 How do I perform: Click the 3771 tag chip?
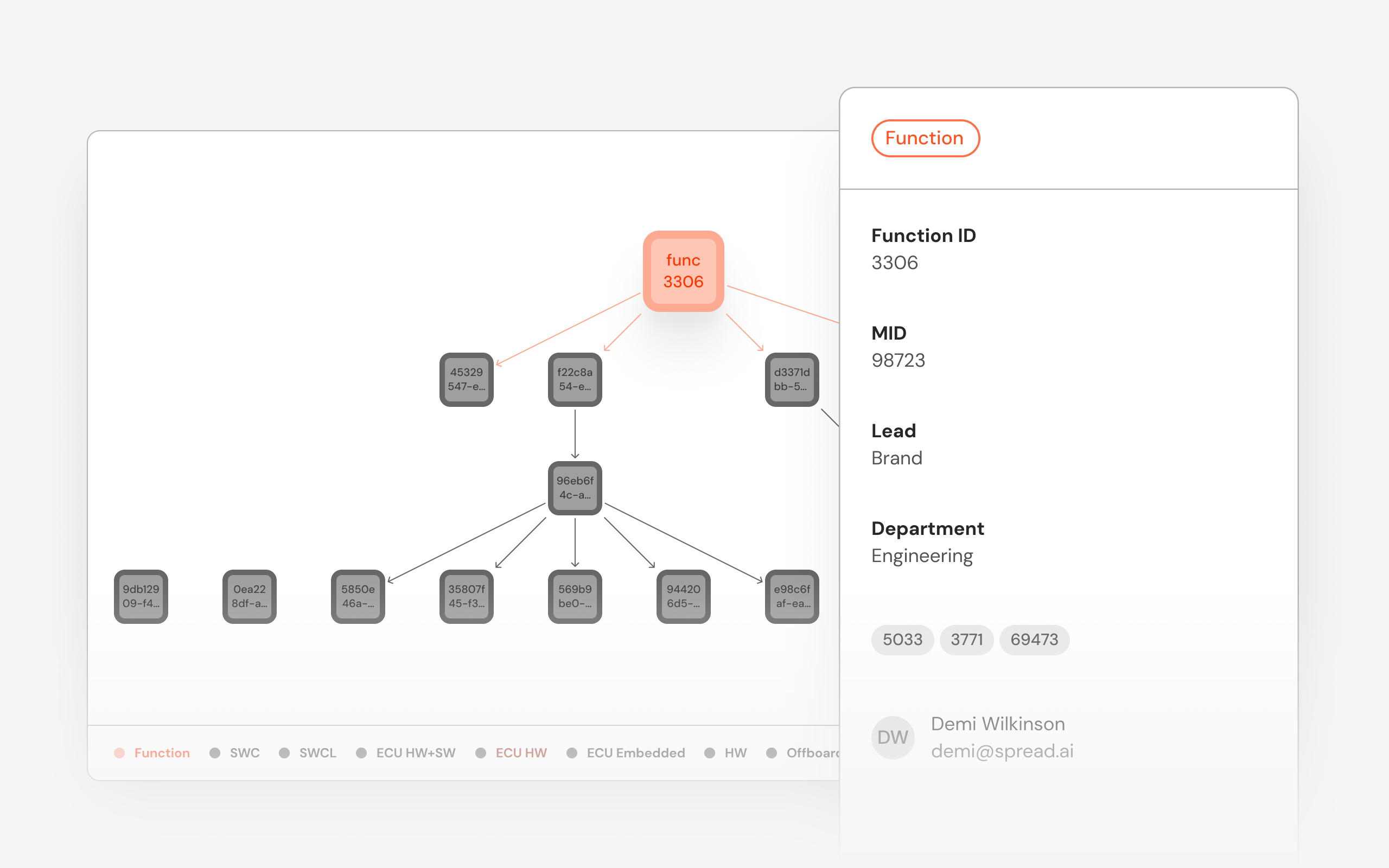[966, 640]
